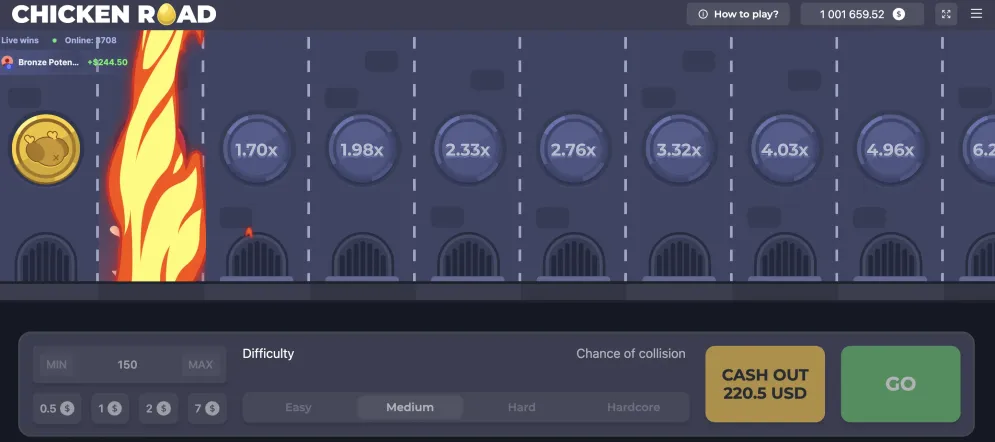Viewport: 995px width, 442px height.
Task: Choose Medium difficulty
Action: [x=410, y=407]
